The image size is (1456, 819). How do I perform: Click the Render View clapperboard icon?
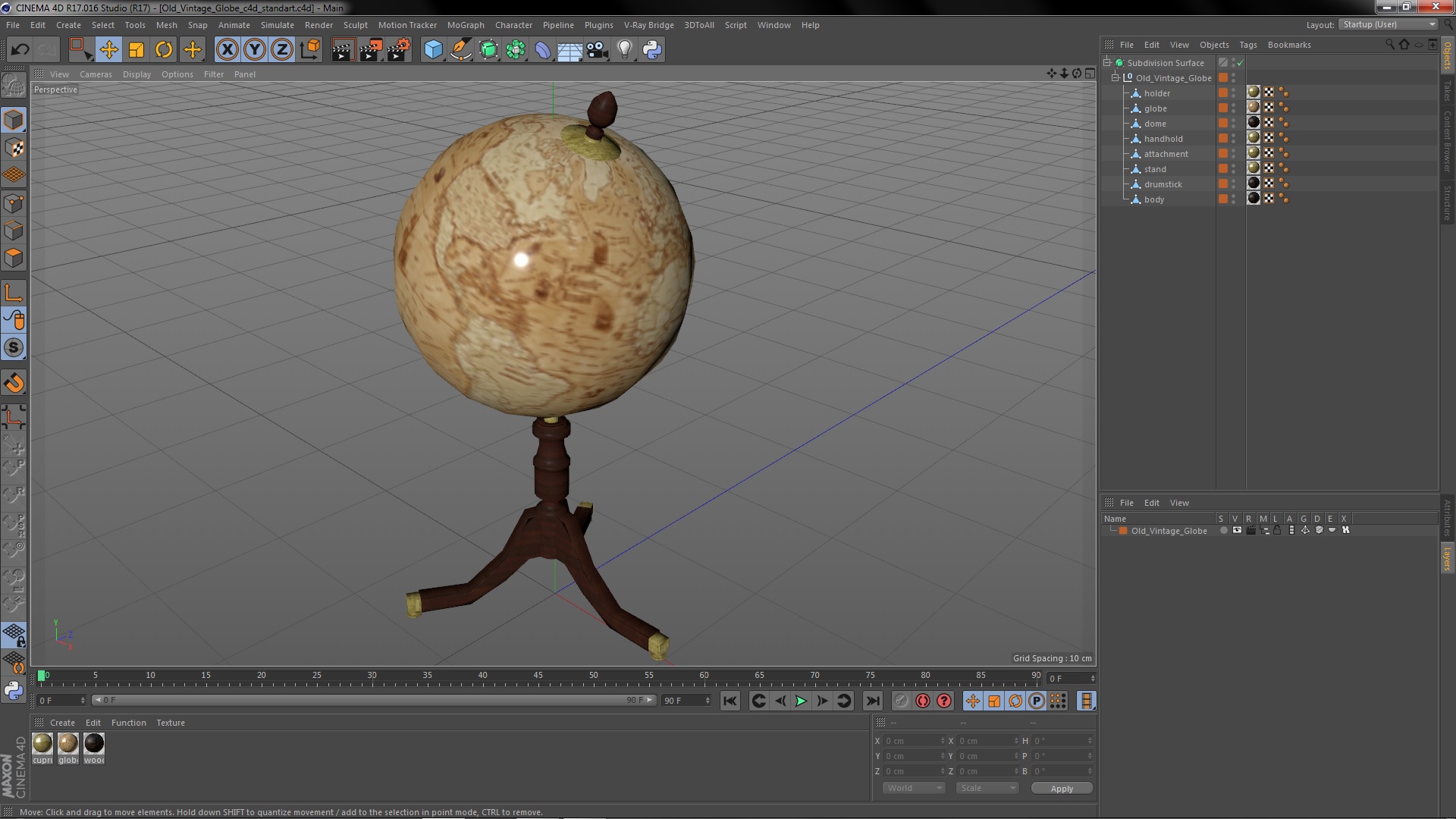(x=343, y=50)
